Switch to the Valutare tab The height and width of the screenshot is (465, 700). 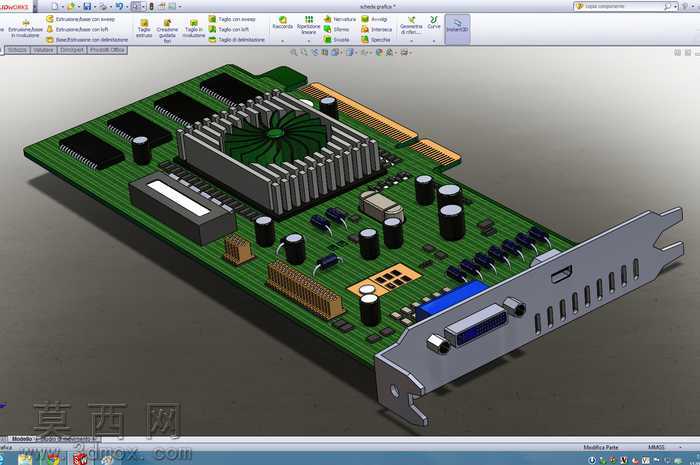point(43,50)
